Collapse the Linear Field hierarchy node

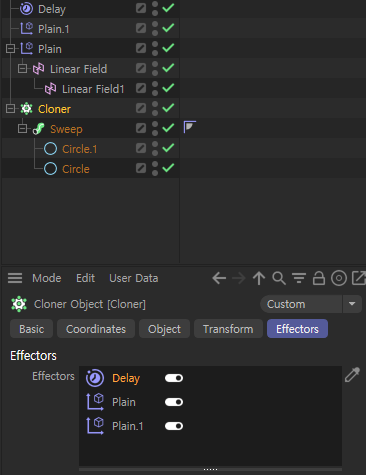pos(22,69)
